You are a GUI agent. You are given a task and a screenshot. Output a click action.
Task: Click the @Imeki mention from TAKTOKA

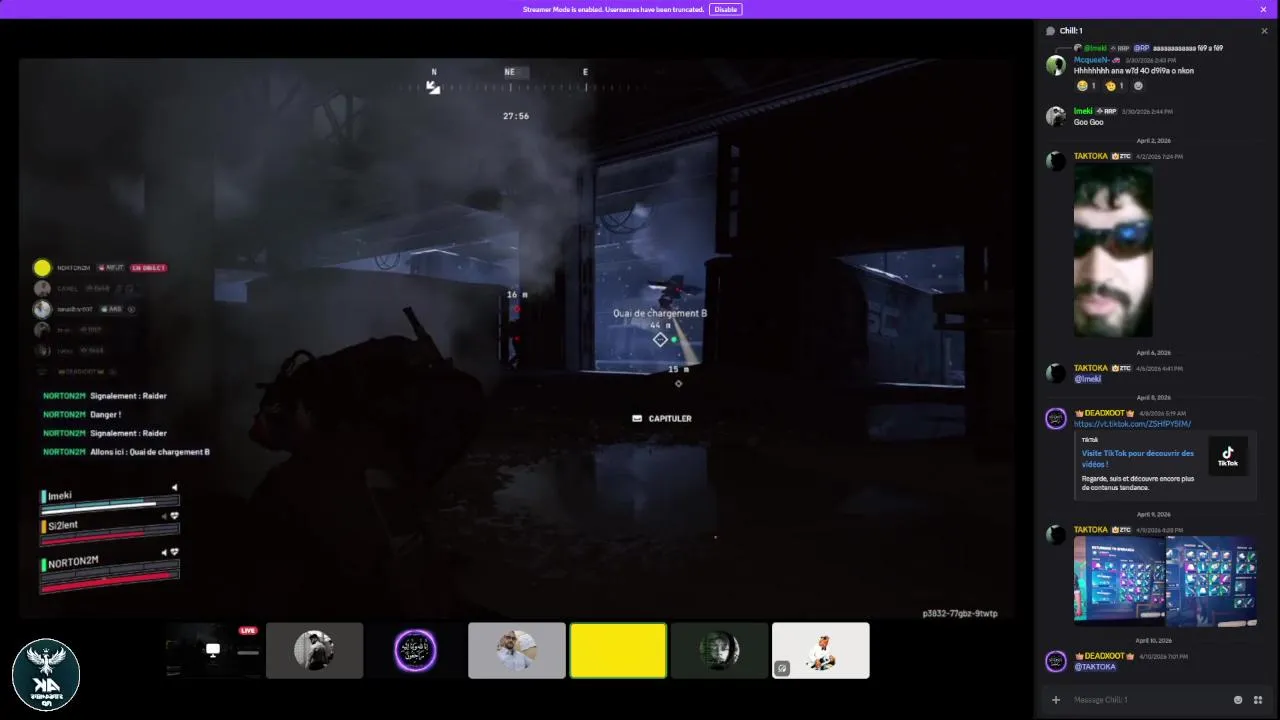(x=1088, y=379)
